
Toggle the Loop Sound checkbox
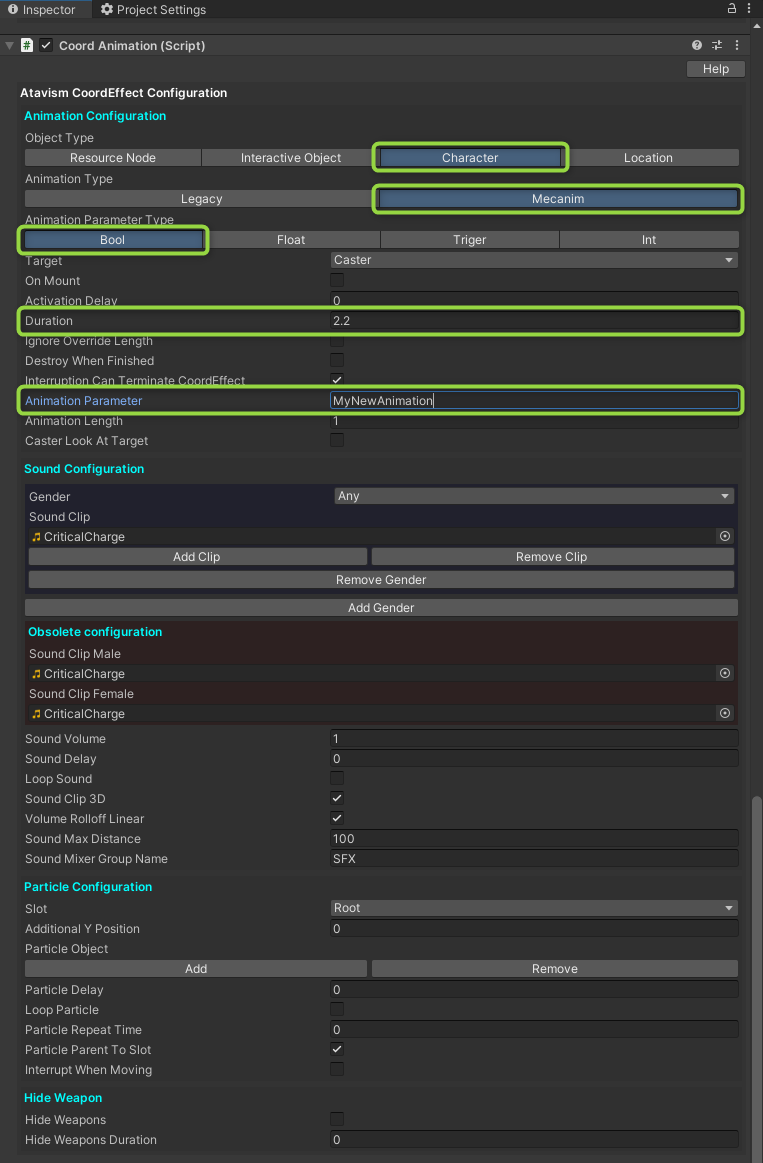[x=337, y=779]
